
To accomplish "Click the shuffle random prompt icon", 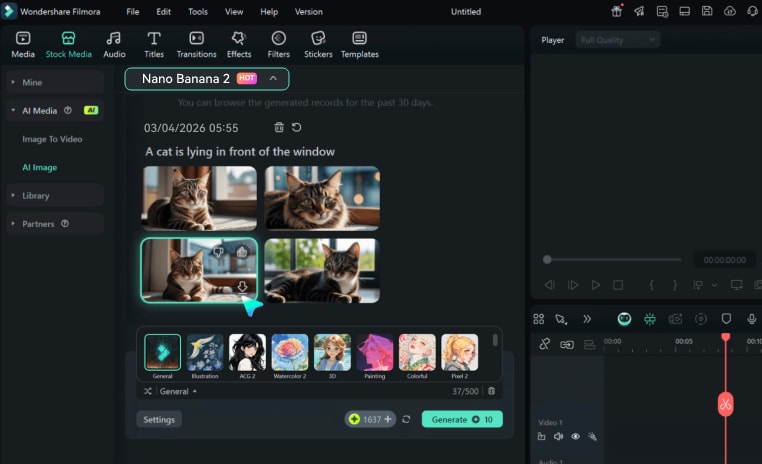I will (x=148, y=392).
